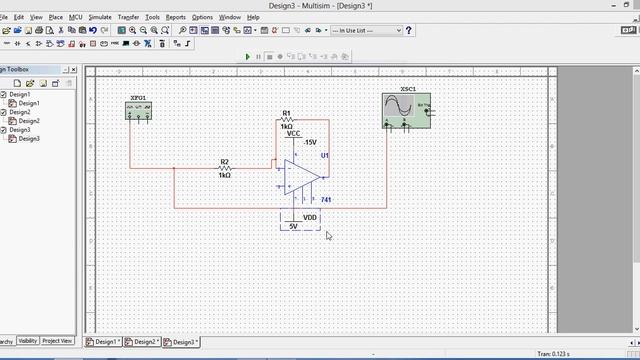Click the Open sample folder icon
640x360 pixels.
tap(17, 31)
